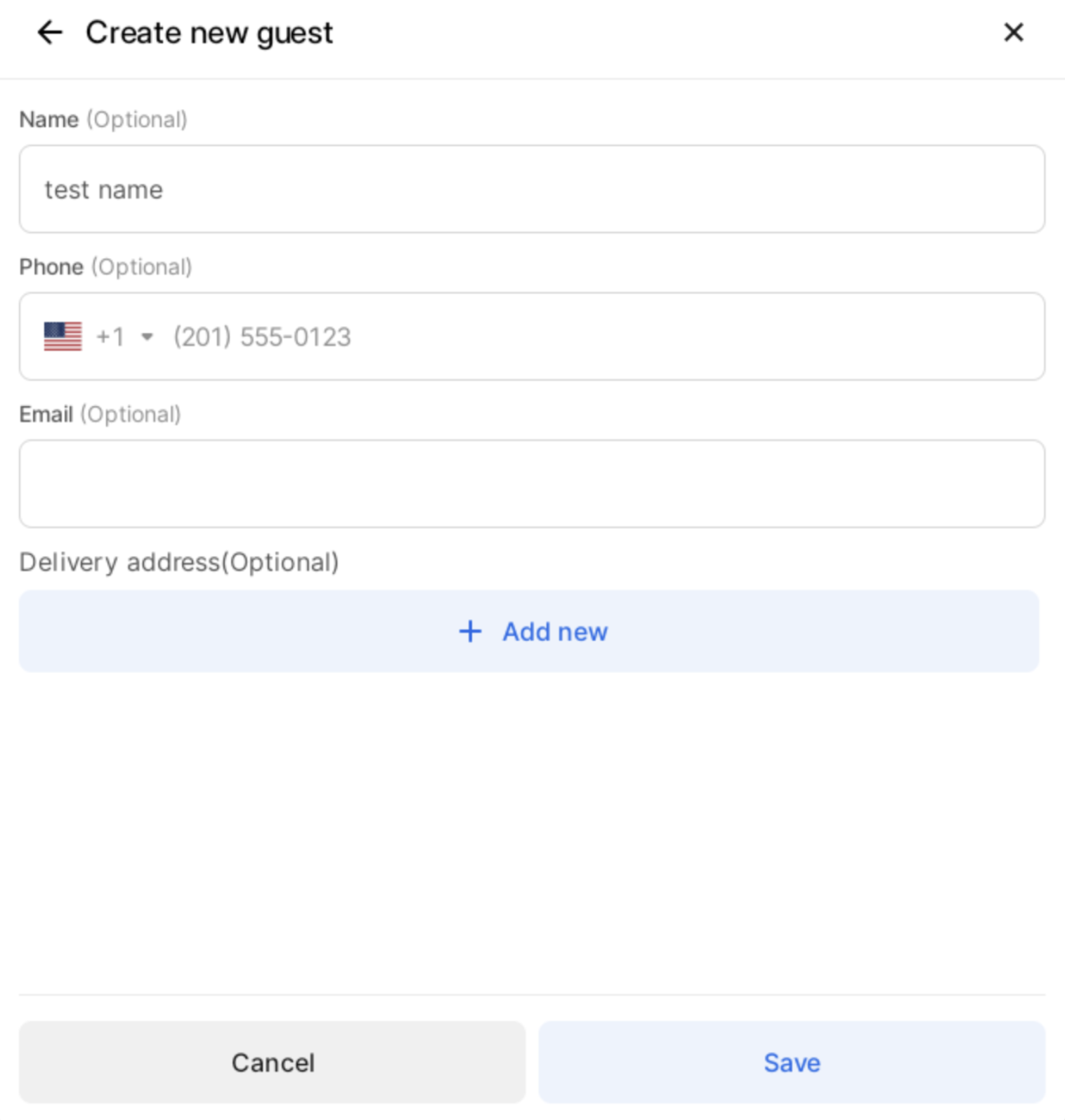Click the (Optional) text beside Phone

click(141, 267)
